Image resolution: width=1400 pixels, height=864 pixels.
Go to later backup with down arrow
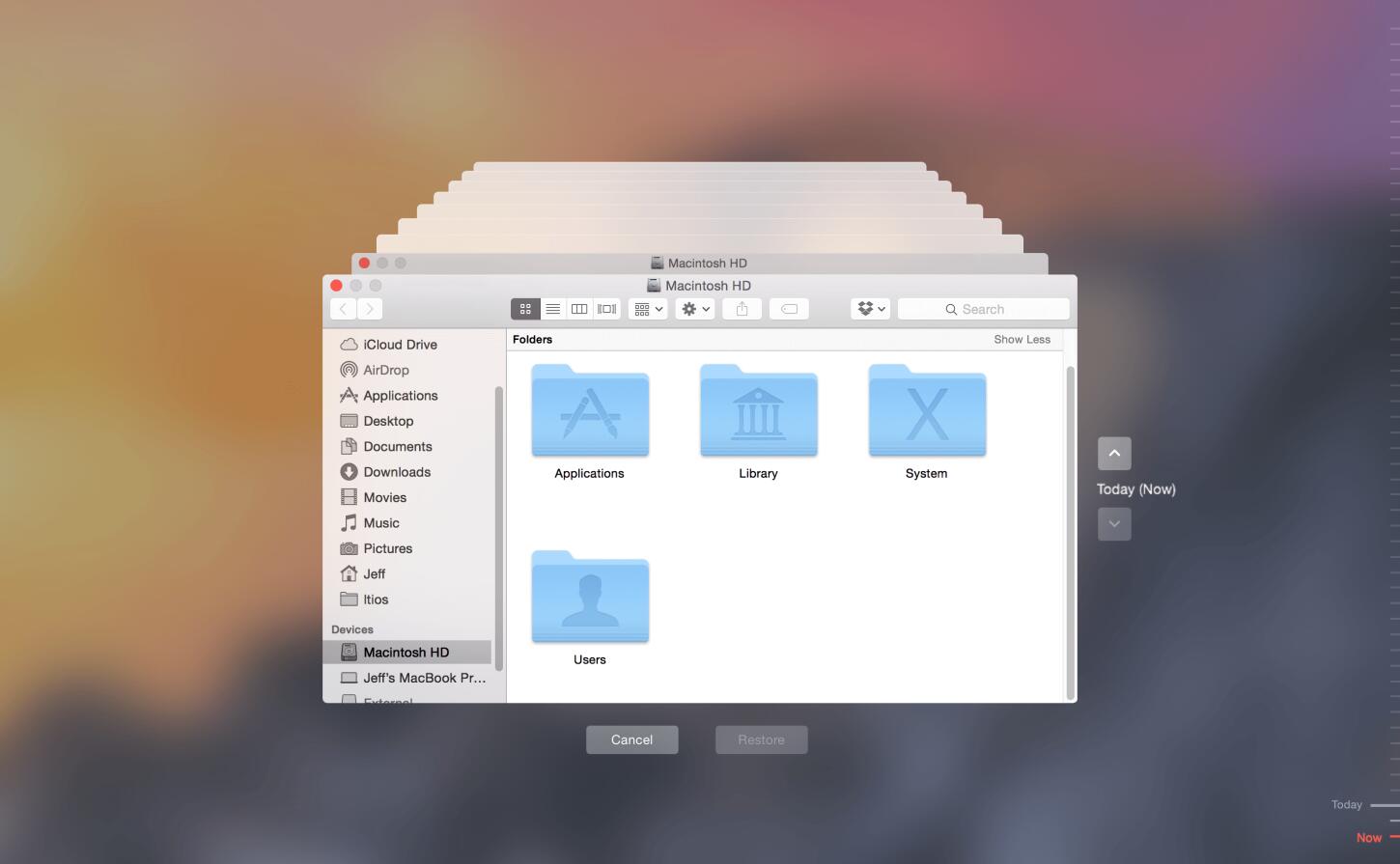[x=1114, y=524]
